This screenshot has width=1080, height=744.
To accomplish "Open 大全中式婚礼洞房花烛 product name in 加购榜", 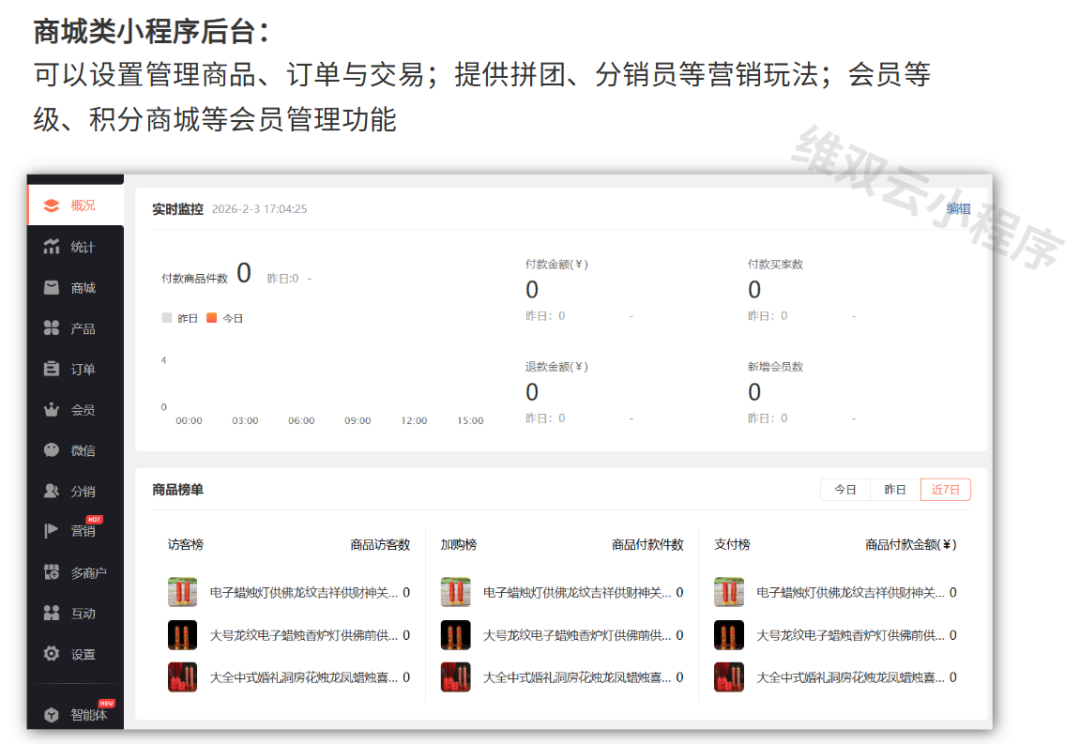I will [x=577, y=678].
